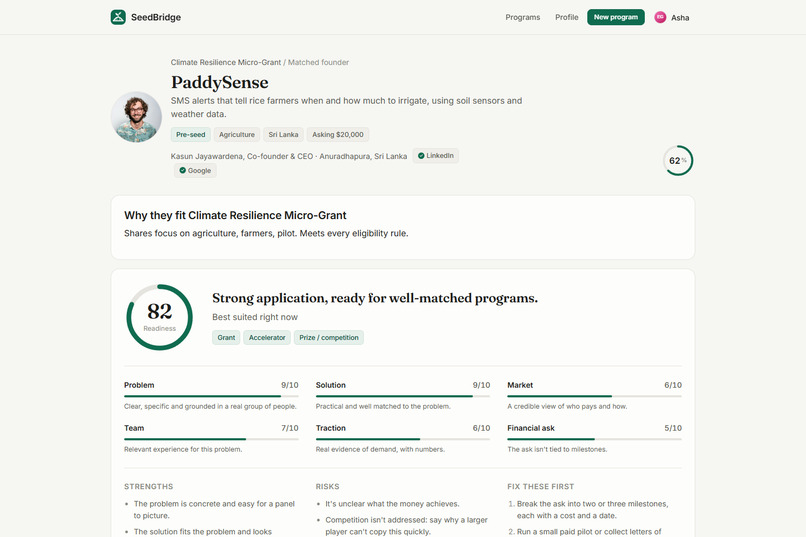Click the Market 6/10 score value

pos(673,385)
